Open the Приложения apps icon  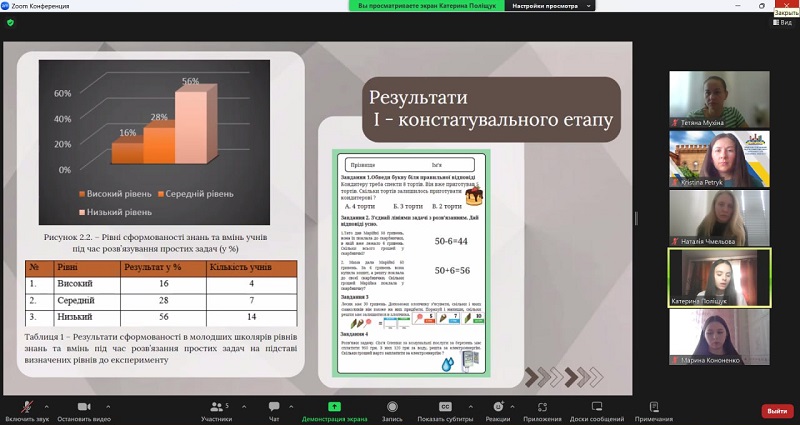542,408
